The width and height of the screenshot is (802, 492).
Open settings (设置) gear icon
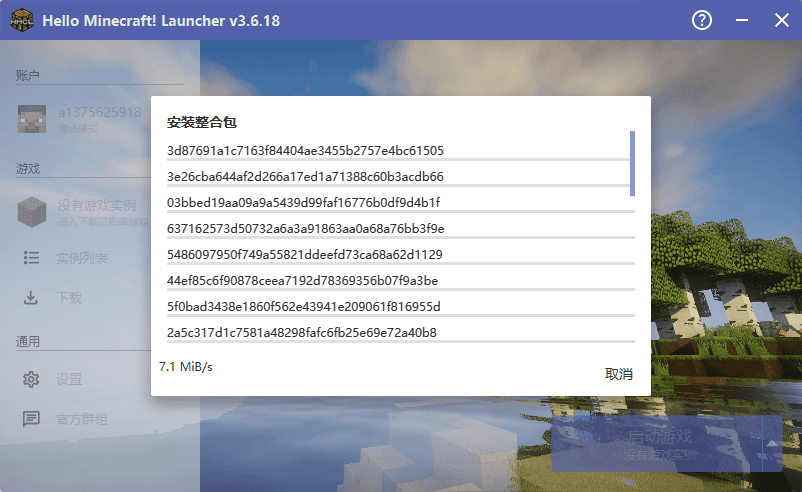[32, 380]
